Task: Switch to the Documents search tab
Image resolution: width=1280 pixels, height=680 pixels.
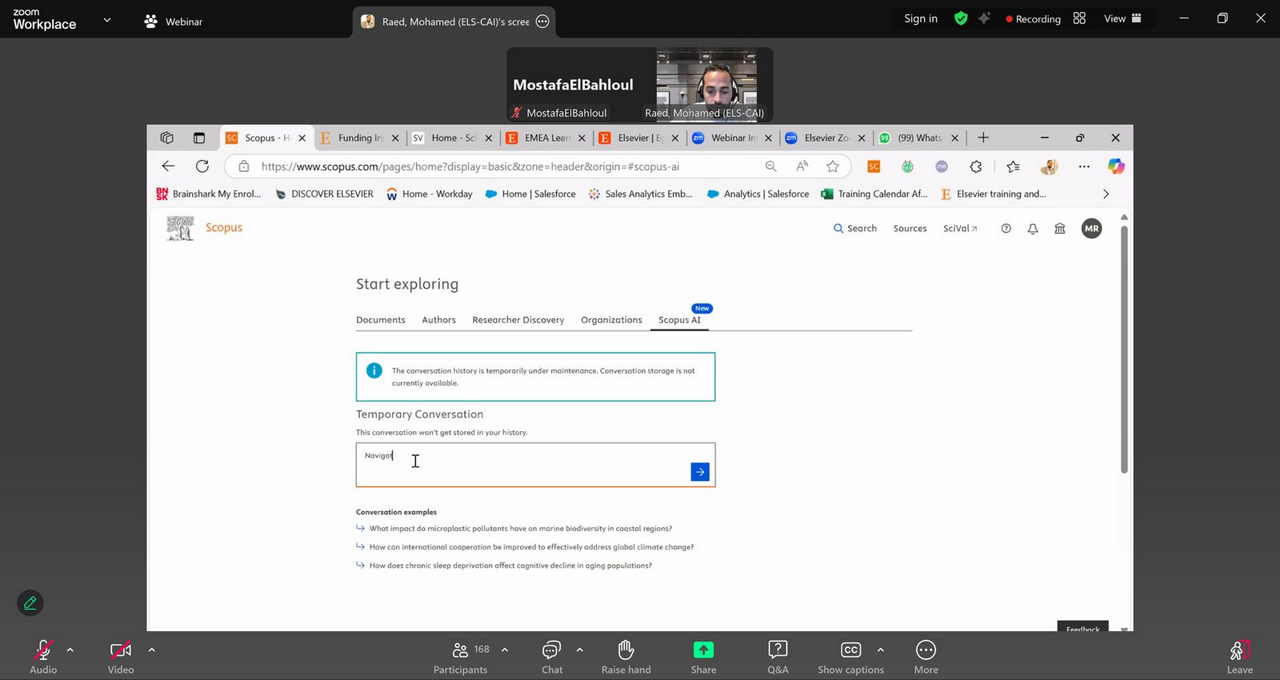Action: 381,320
